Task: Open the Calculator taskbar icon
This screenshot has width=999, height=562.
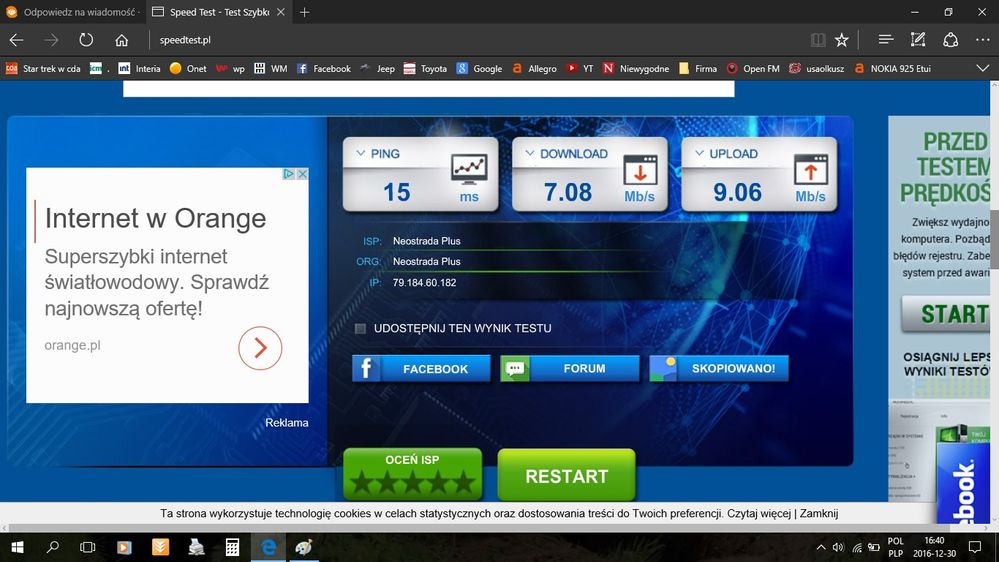Action: point(232,547)
